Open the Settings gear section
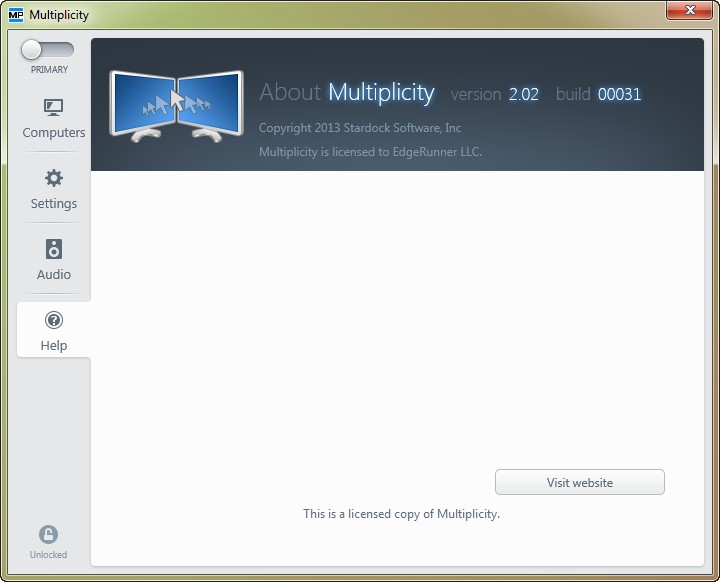The height and width of the screenshot is (582, 720). pos(54,189)
